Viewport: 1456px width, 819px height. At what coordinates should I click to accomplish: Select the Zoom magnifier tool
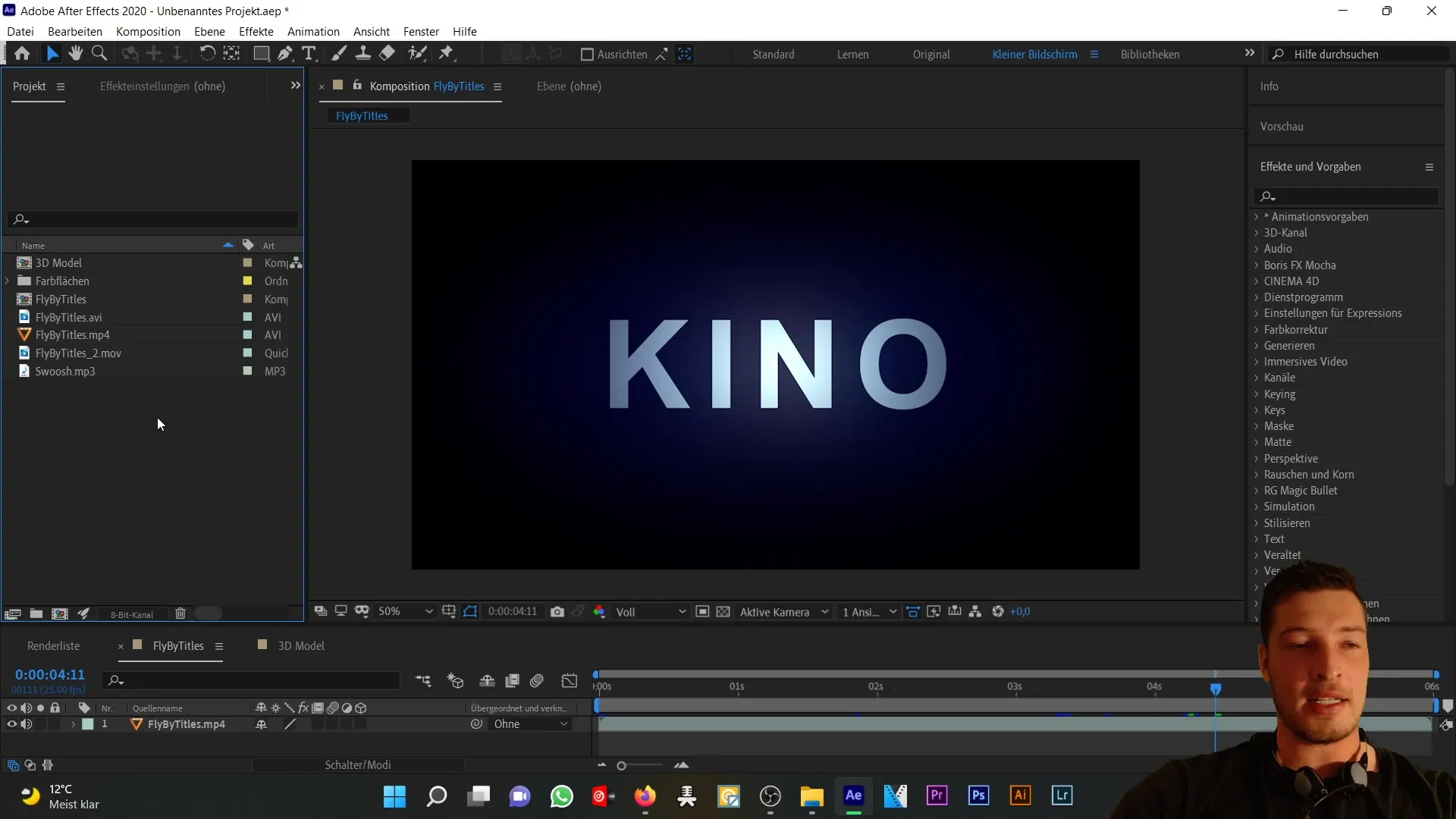click(99, 54)
